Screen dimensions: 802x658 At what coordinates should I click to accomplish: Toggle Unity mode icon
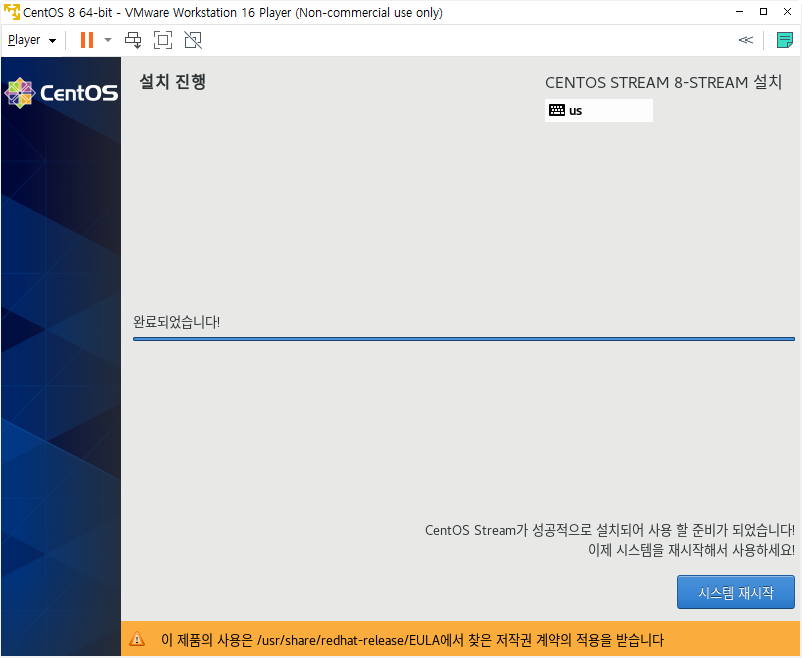tap(193, 40)
